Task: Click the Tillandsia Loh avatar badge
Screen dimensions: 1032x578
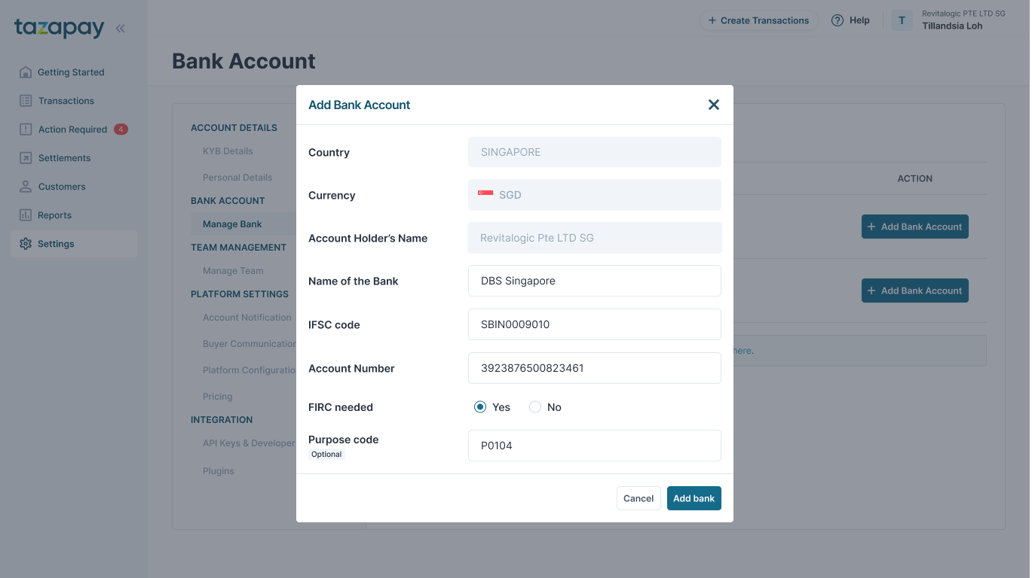Action: (x=901, y=20)
